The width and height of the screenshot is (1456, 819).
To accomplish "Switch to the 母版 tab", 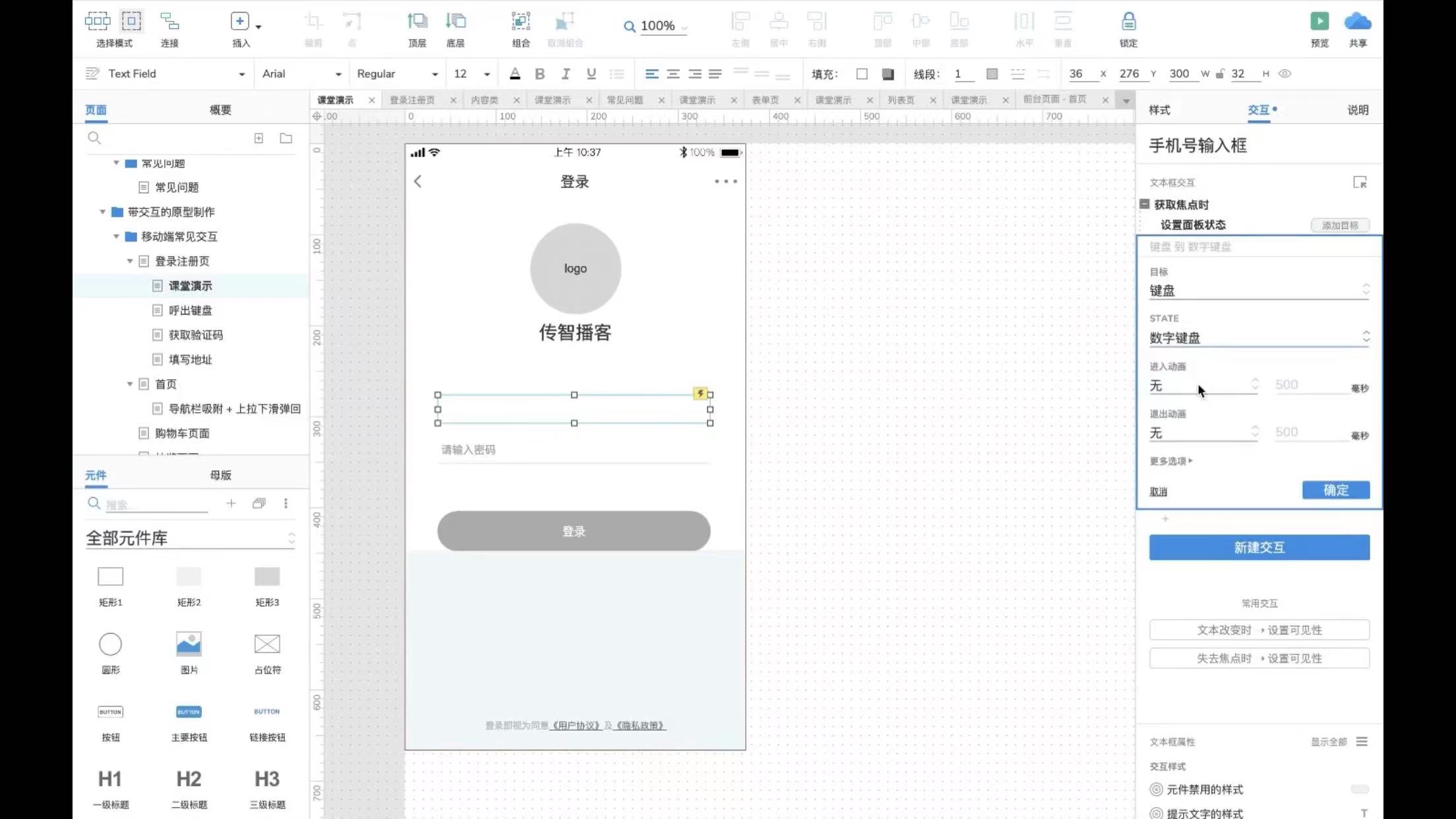I will click(x=220, y=475).
